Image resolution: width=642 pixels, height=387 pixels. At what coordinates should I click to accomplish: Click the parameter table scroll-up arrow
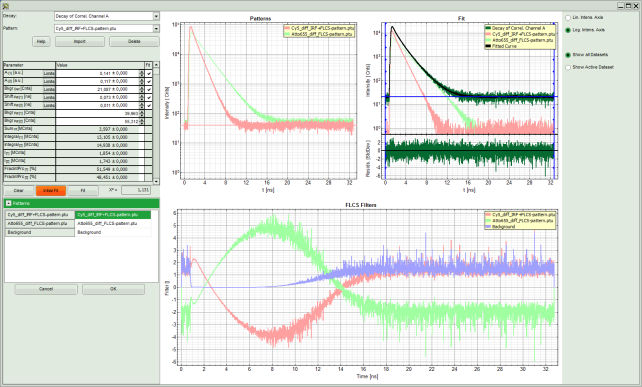tap(156, 65)
